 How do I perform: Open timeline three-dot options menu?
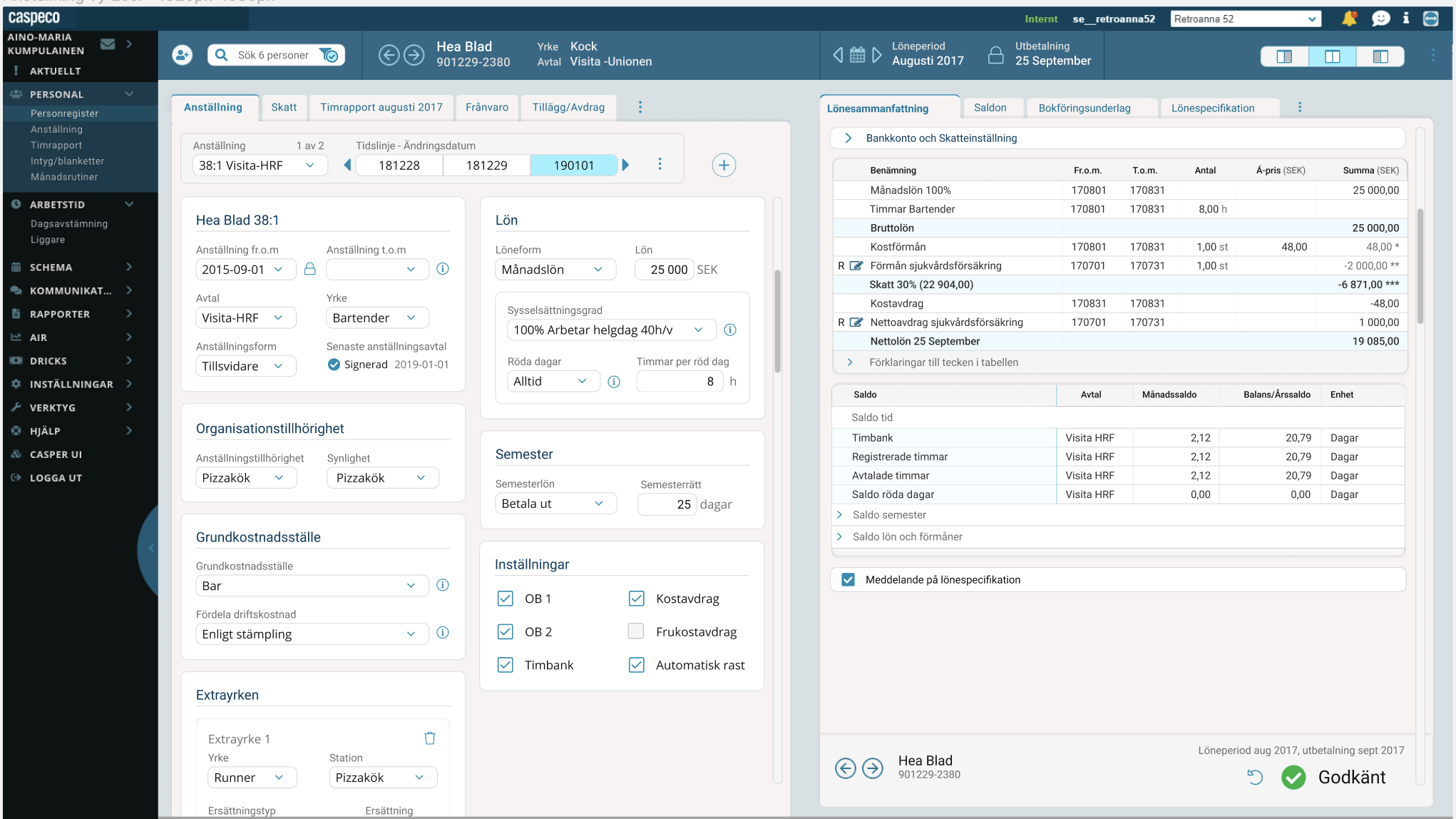660,165
